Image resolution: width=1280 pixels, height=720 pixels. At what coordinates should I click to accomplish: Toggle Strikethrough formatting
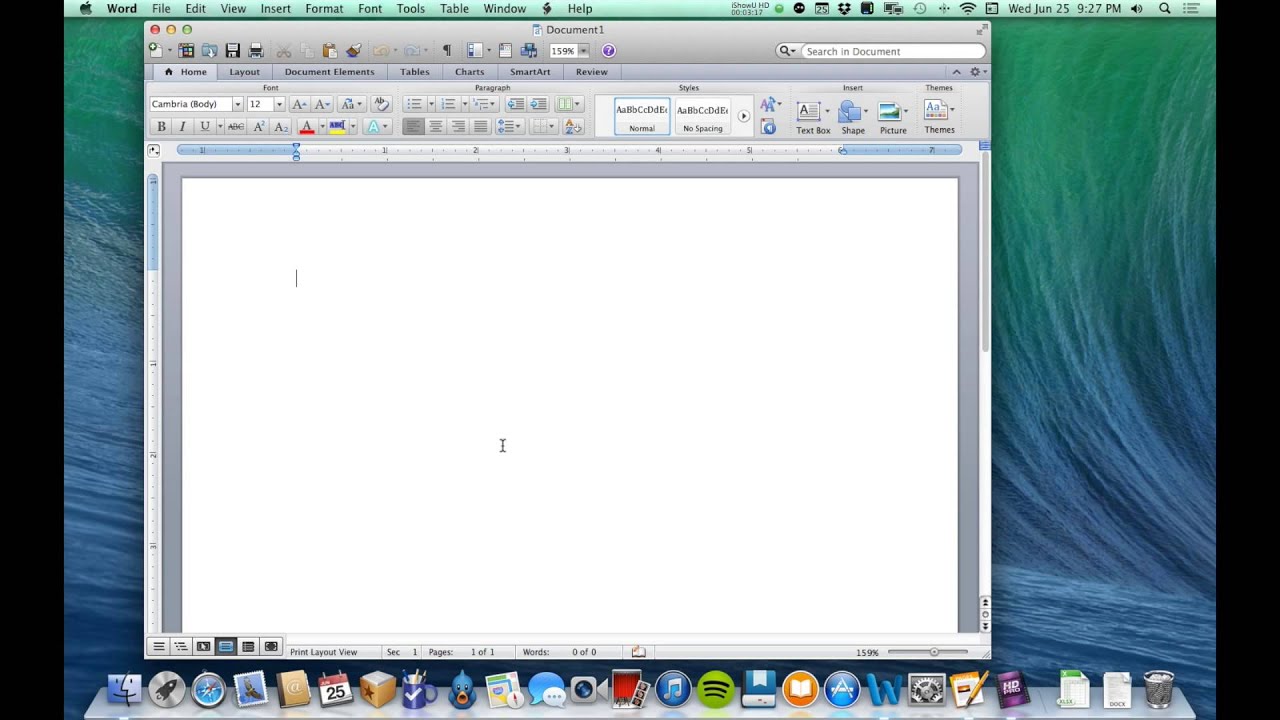(x=235, y=126)
